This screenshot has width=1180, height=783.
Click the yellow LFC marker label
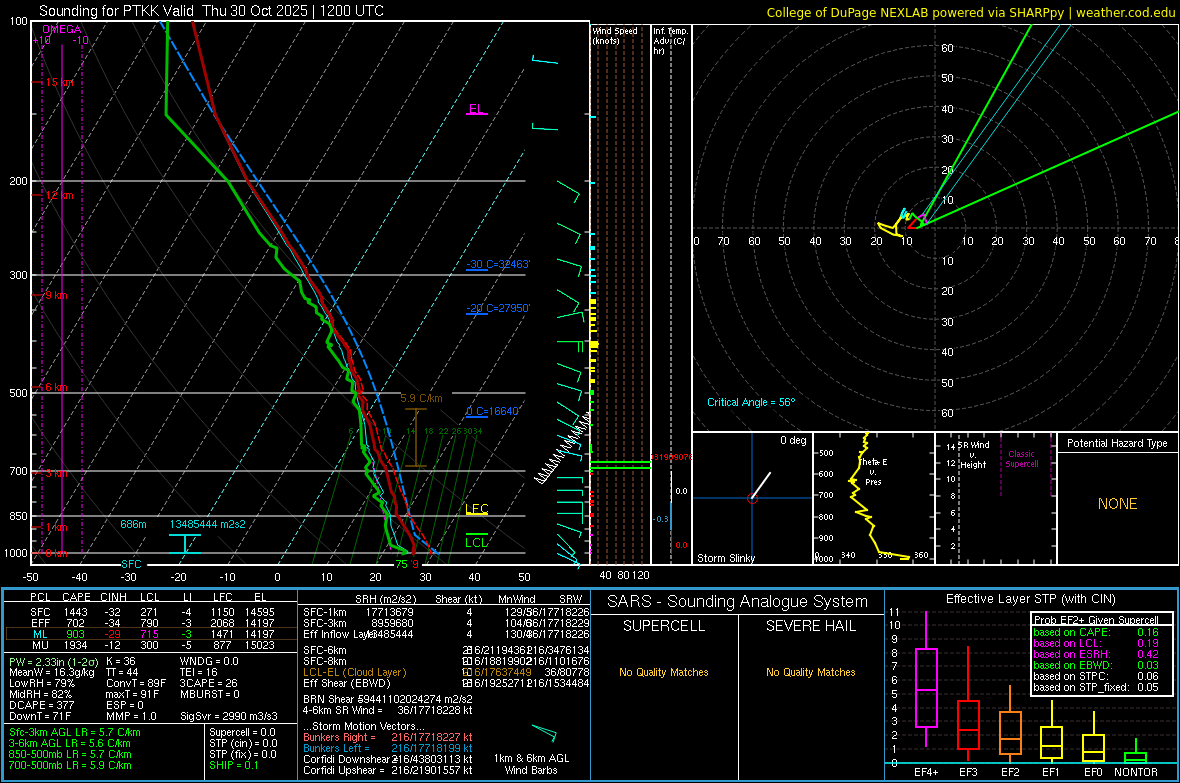(x=476, y=509)
